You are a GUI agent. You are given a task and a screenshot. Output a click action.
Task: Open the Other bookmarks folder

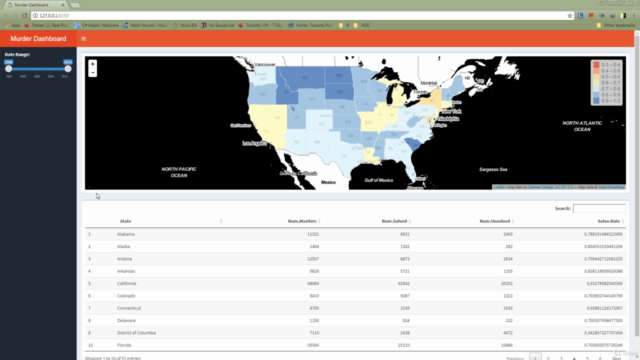click(x=616, y=25)
